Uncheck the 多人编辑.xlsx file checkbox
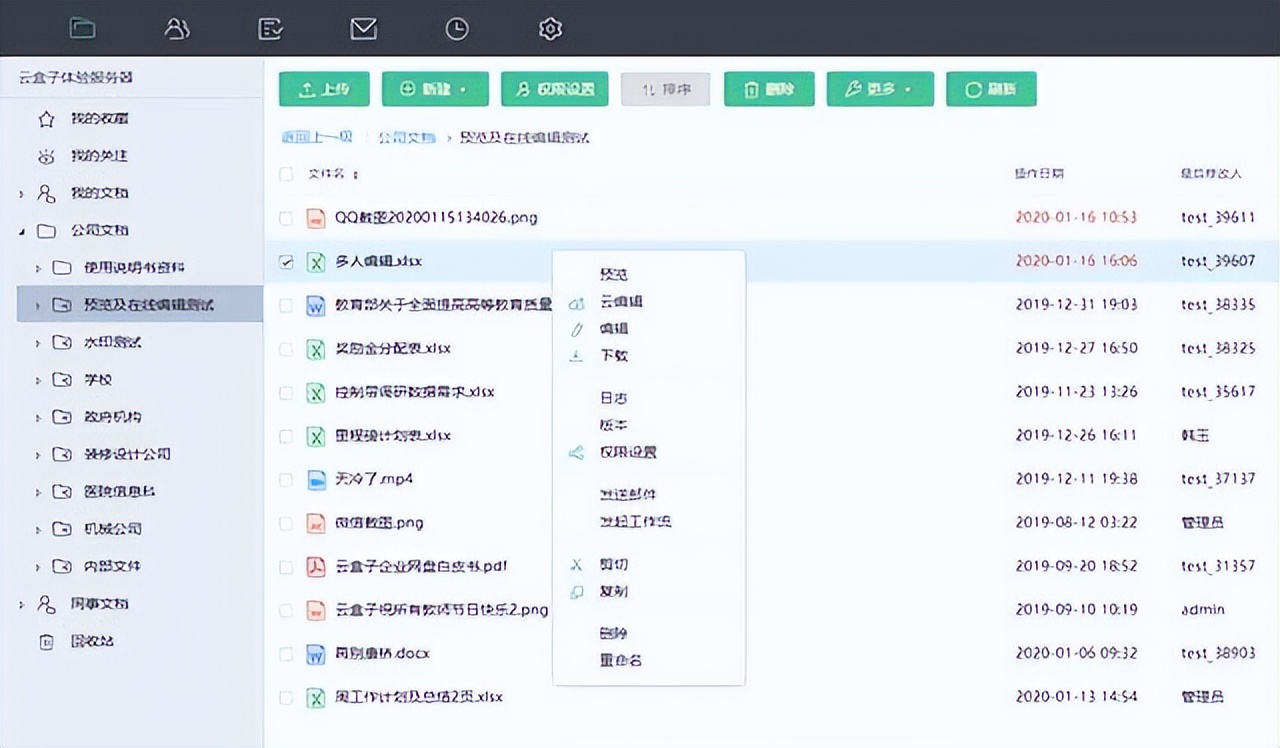Image resolution: width=1280 pixels, height=748 pixels. 285,262
